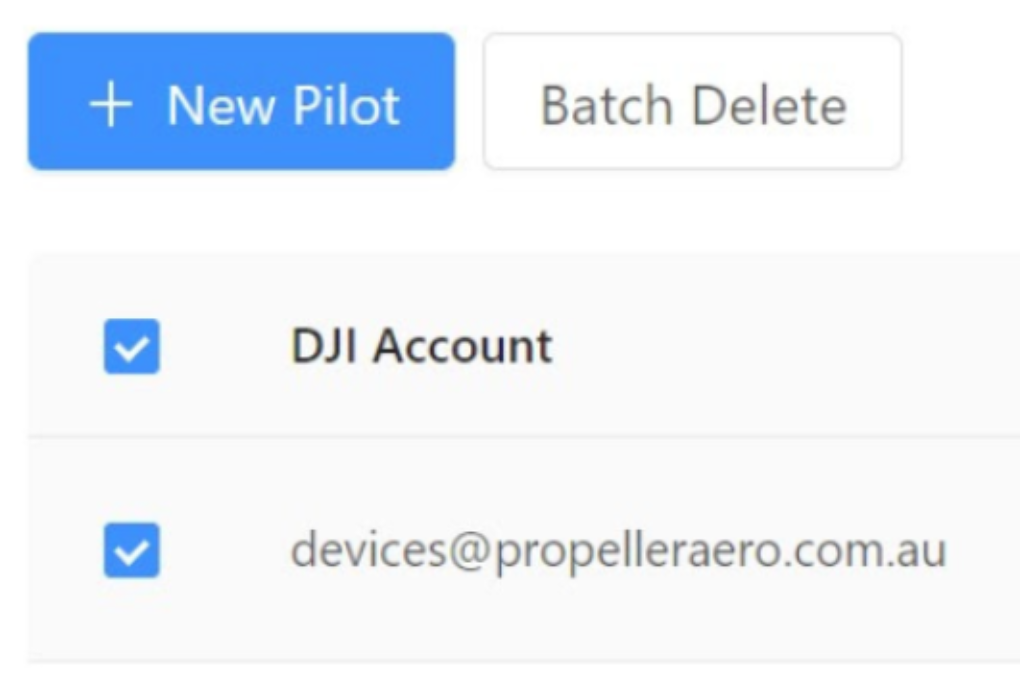Click the checkmark icon in the table header
The height and width of the screenshot is (694, 1020).
(x=131, y=346)
